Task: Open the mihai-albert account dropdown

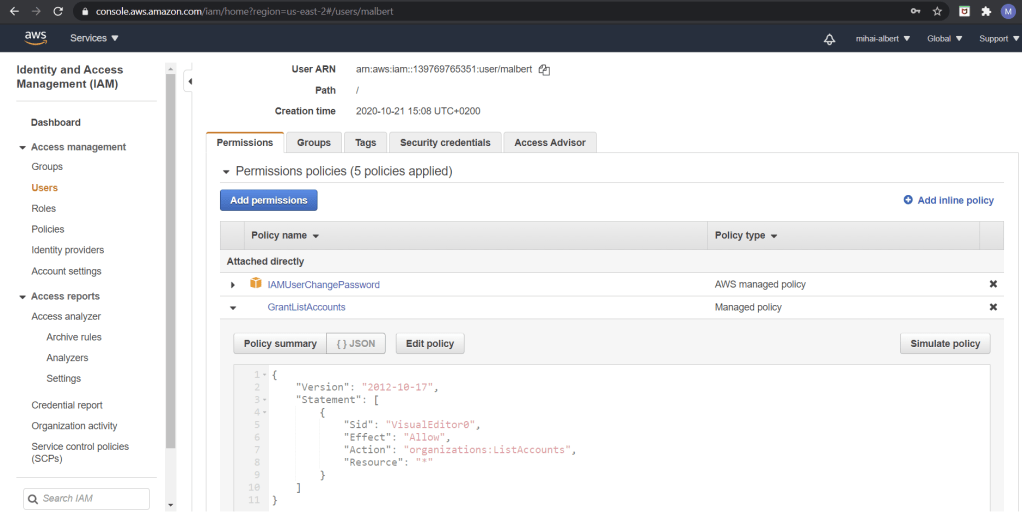Action: coord(882,39)
